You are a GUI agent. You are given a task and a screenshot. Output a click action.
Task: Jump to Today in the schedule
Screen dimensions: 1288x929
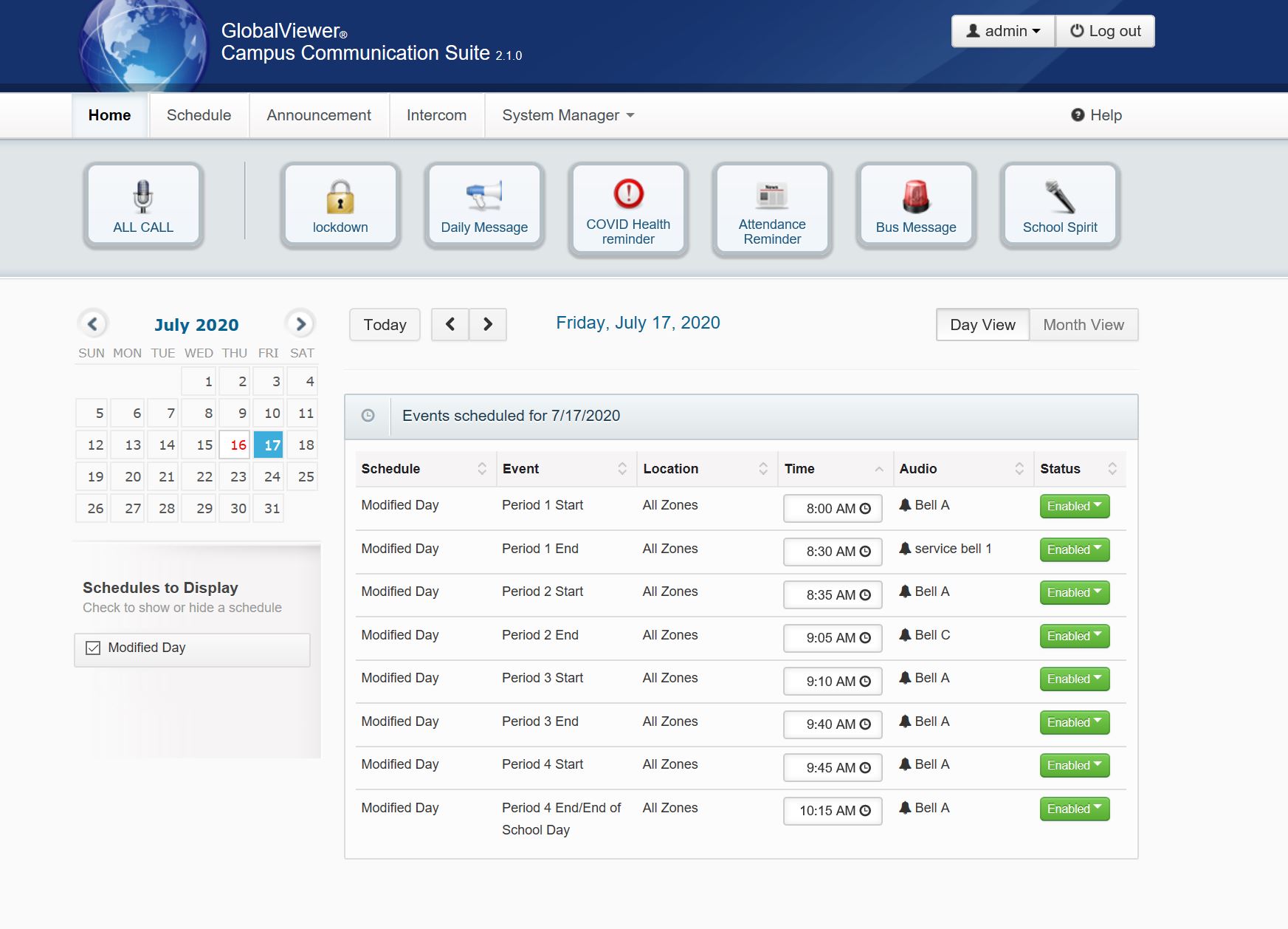coord(385,325)
